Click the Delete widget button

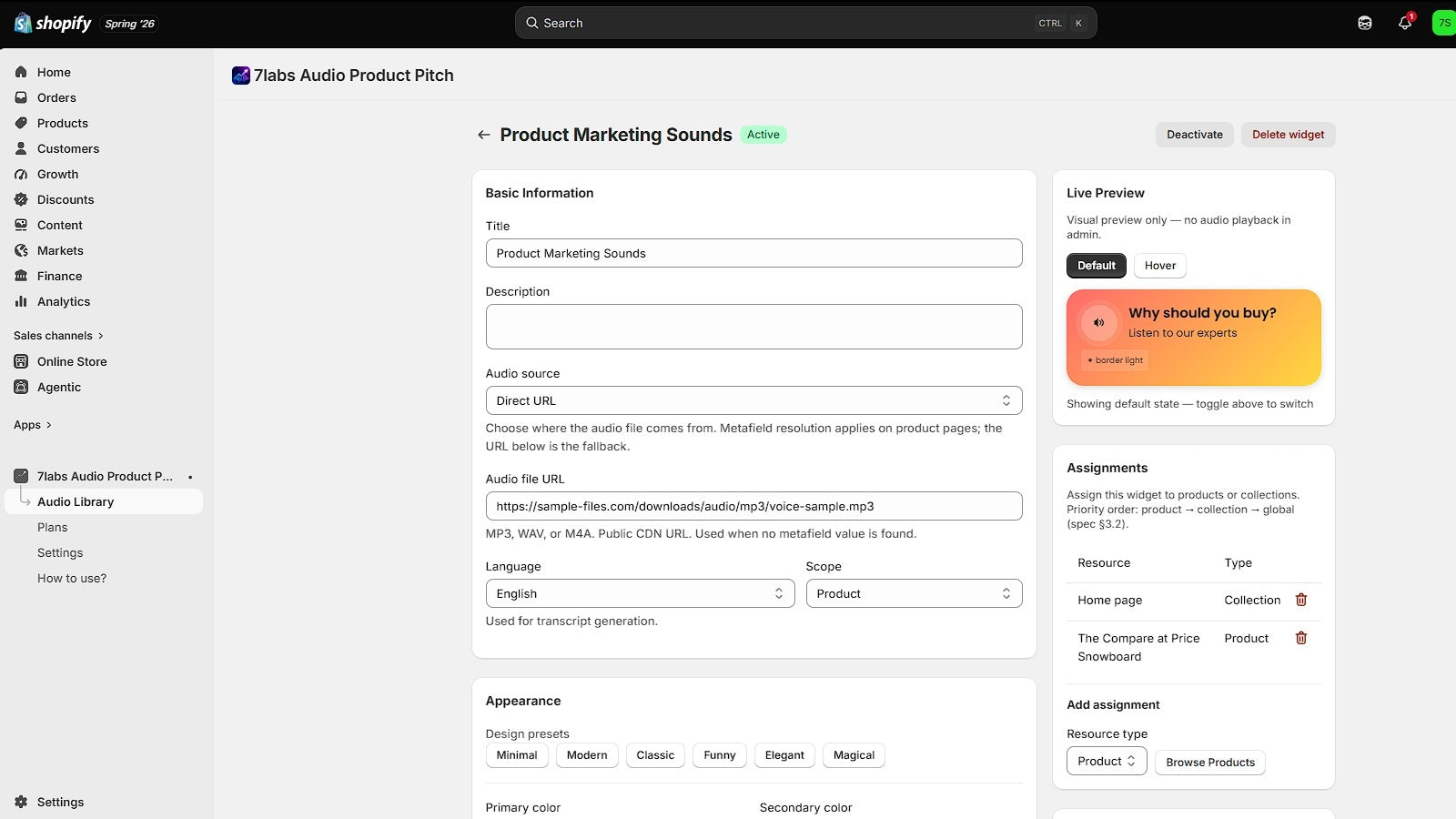(1289, 135)
